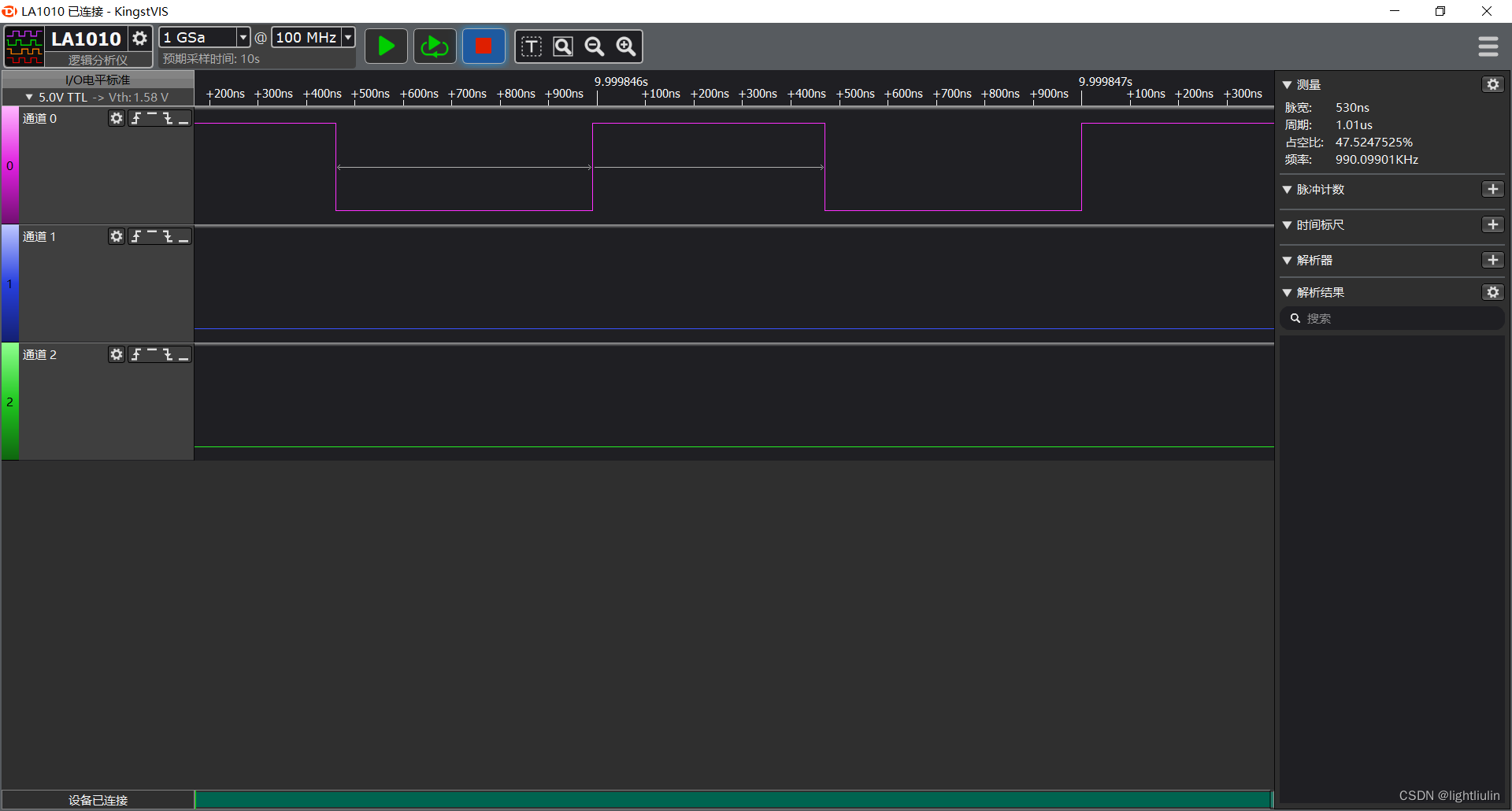Click the I/O电平标准 header label
Viewport: 1512px width, 811px height.
[98, 80]
